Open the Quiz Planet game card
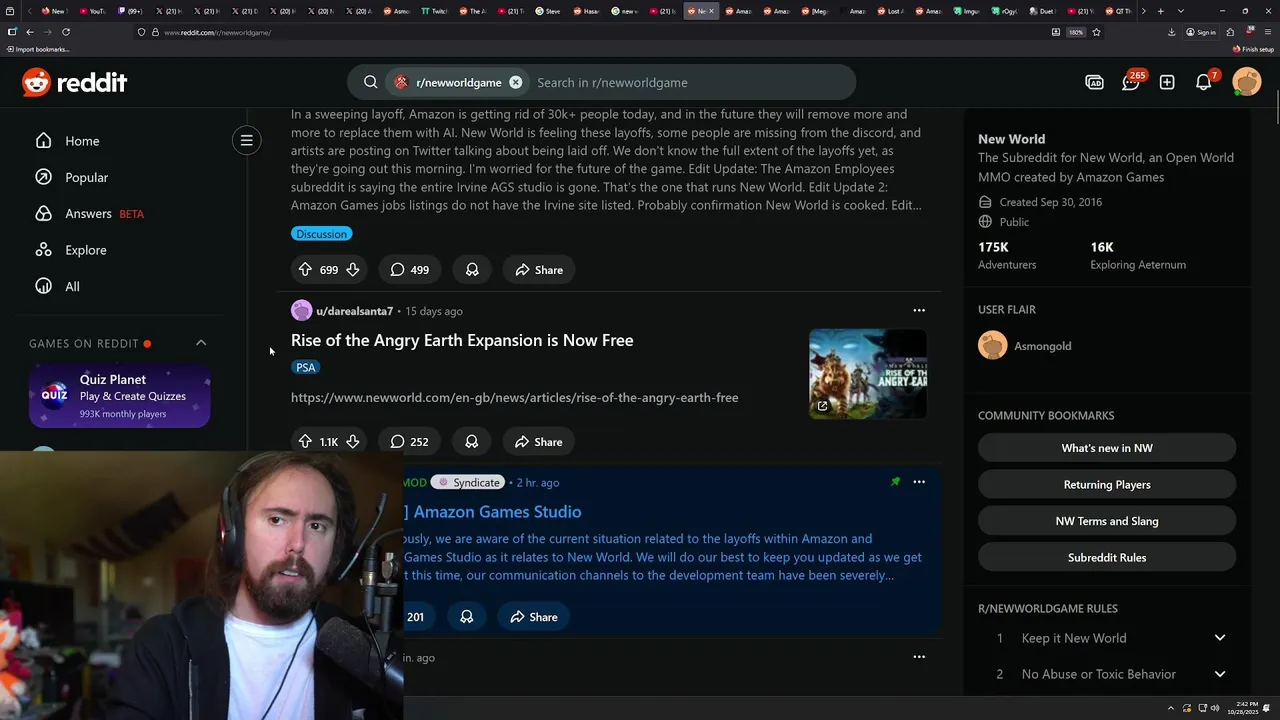This screenshot has height=720, width=1280. [x=120, y=396]
